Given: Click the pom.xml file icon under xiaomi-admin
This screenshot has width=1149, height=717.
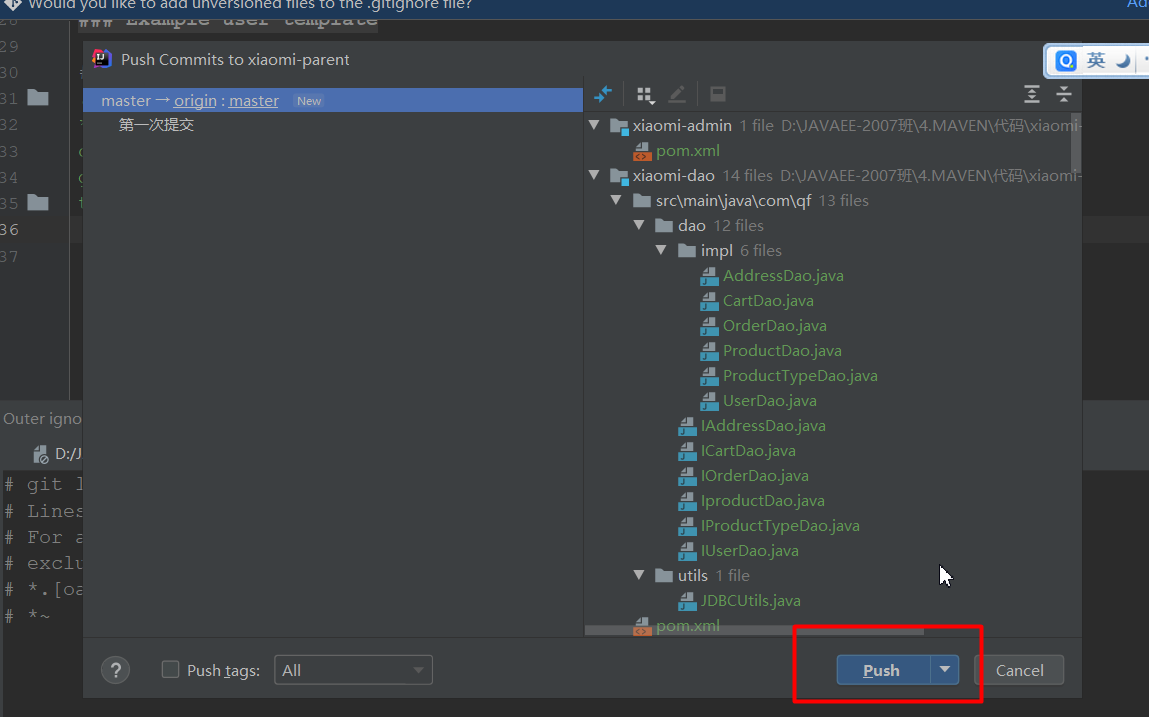Looking at the screenshot, I should 643,151.
